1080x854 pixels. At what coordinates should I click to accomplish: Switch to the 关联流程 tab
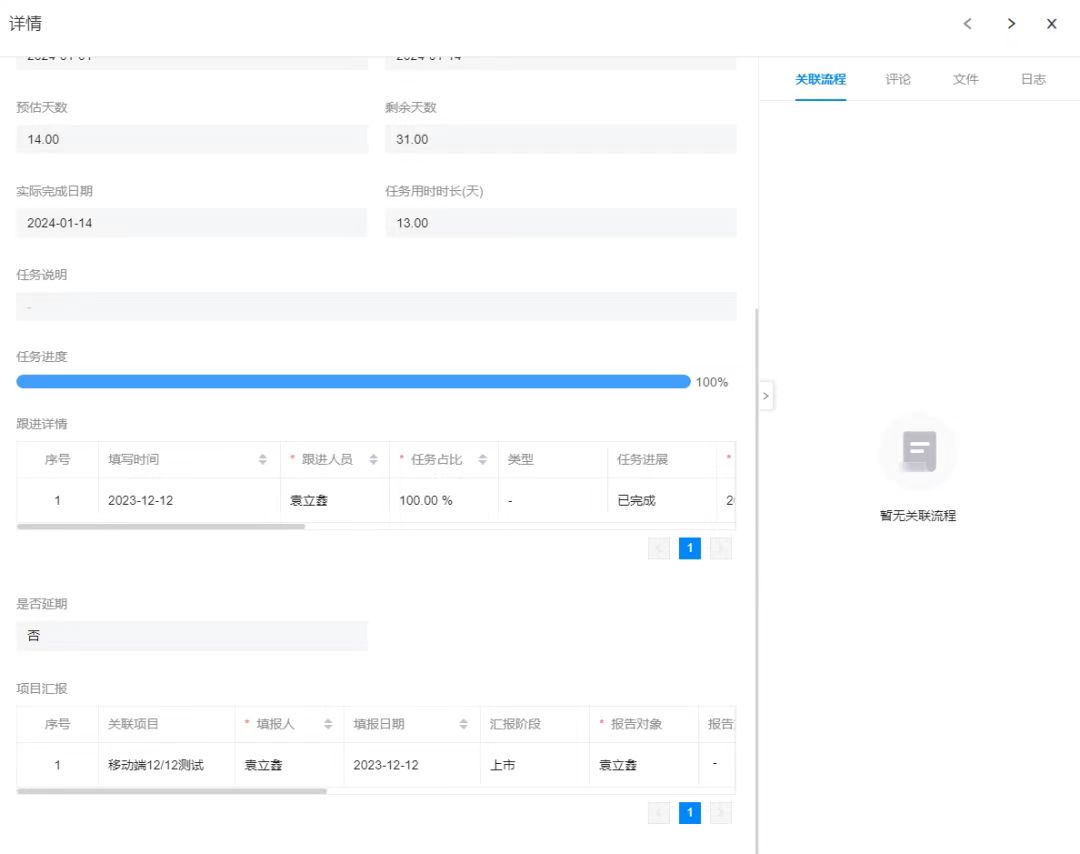pos(820,79)
